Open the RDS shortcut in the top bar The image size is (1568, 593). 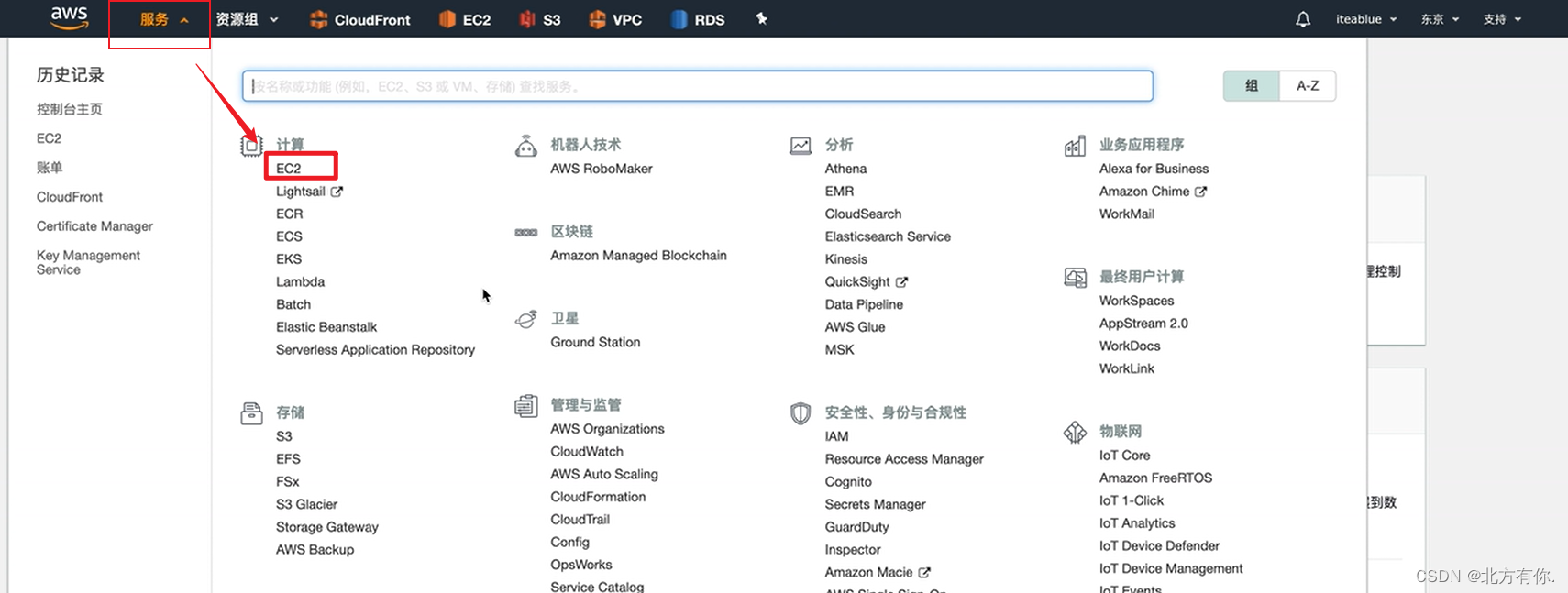click(698, 19)
